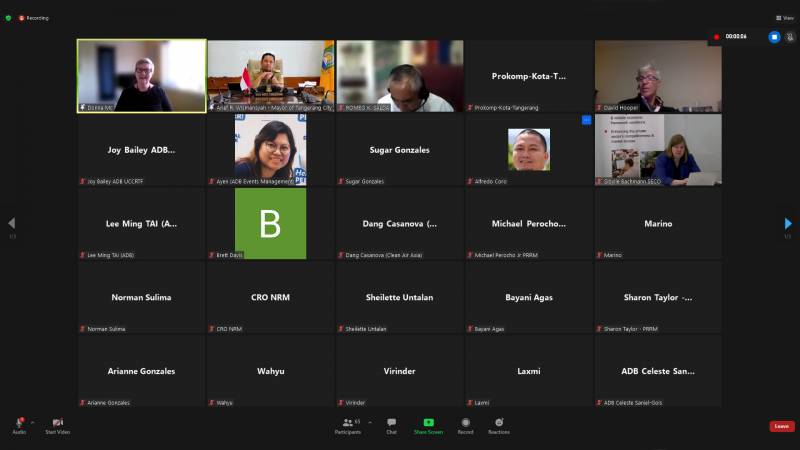
Task: Expand the arrow next to Participants
Action: pos(370,422)
